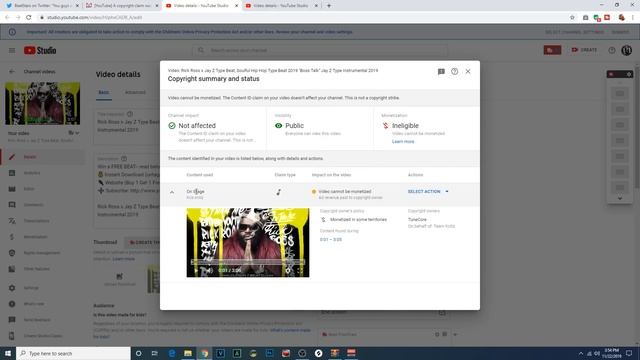Reload the page
This screenshot has height=360, width=640.
coord(29,18)
